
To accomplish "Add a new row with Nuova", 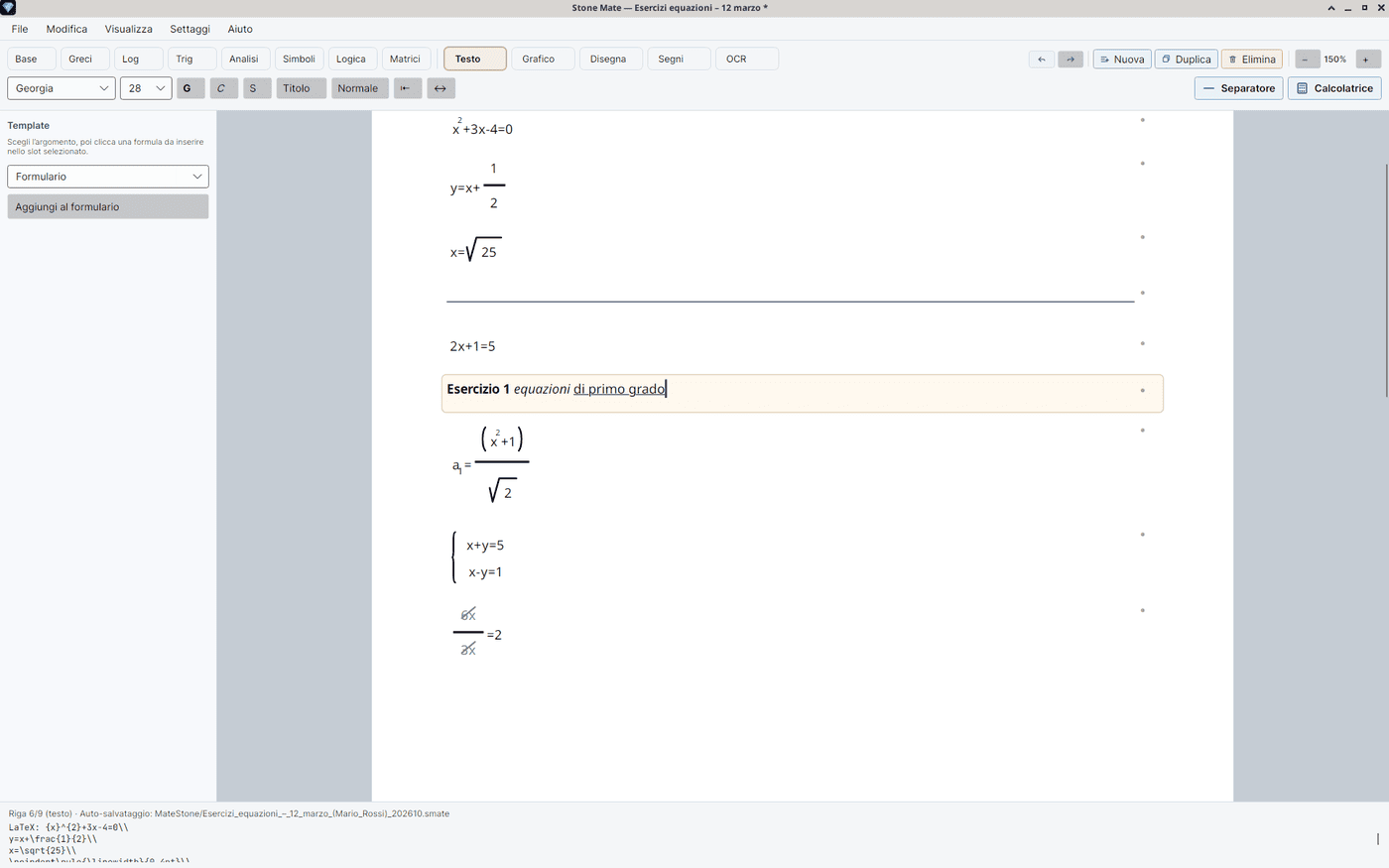I will pos(1122,60).
